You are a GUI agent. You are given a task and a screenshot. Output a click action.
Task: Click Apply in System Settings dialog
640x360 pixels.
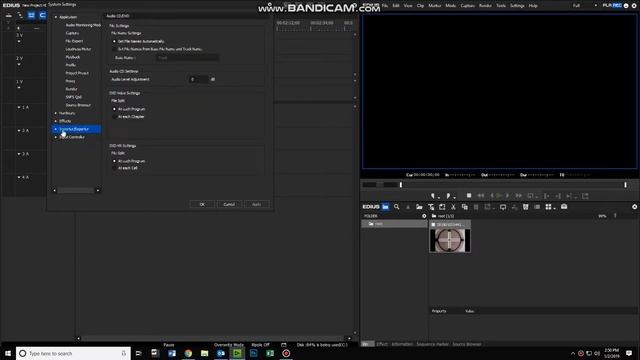point(256,204)
